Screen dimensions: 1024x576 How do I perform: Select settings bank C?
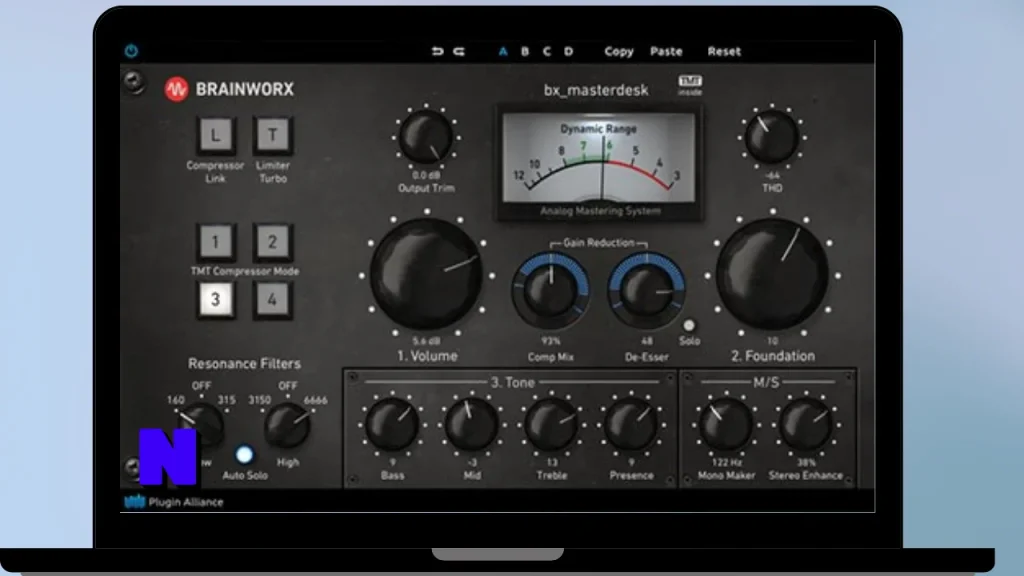(x=547, y=51)
